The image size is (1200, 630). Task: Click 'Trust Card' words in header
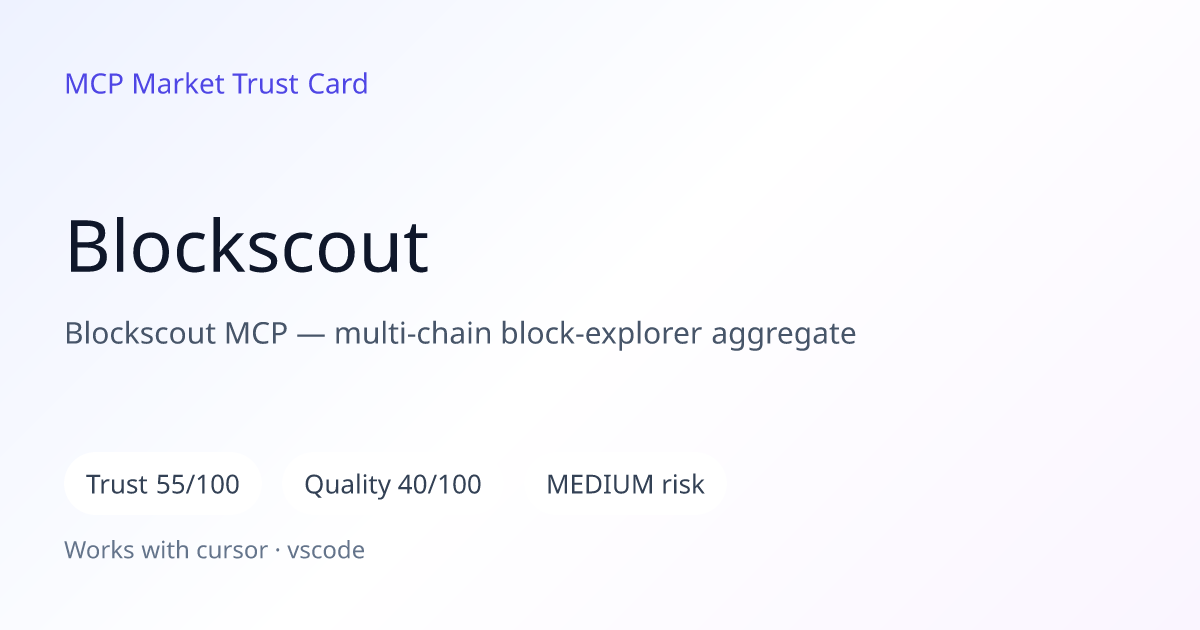pos(300,84)
